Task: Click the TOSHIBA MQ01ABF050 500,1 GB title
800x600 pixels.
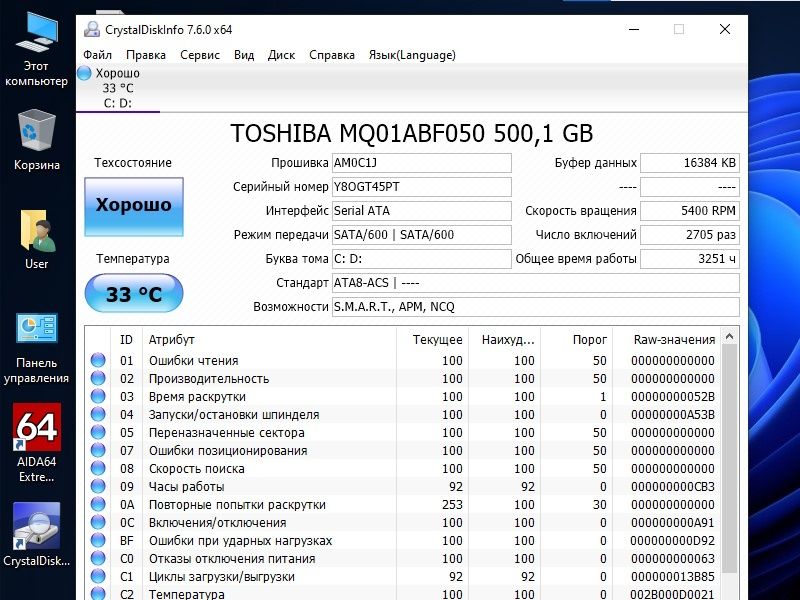Action: tap(412, 134)
